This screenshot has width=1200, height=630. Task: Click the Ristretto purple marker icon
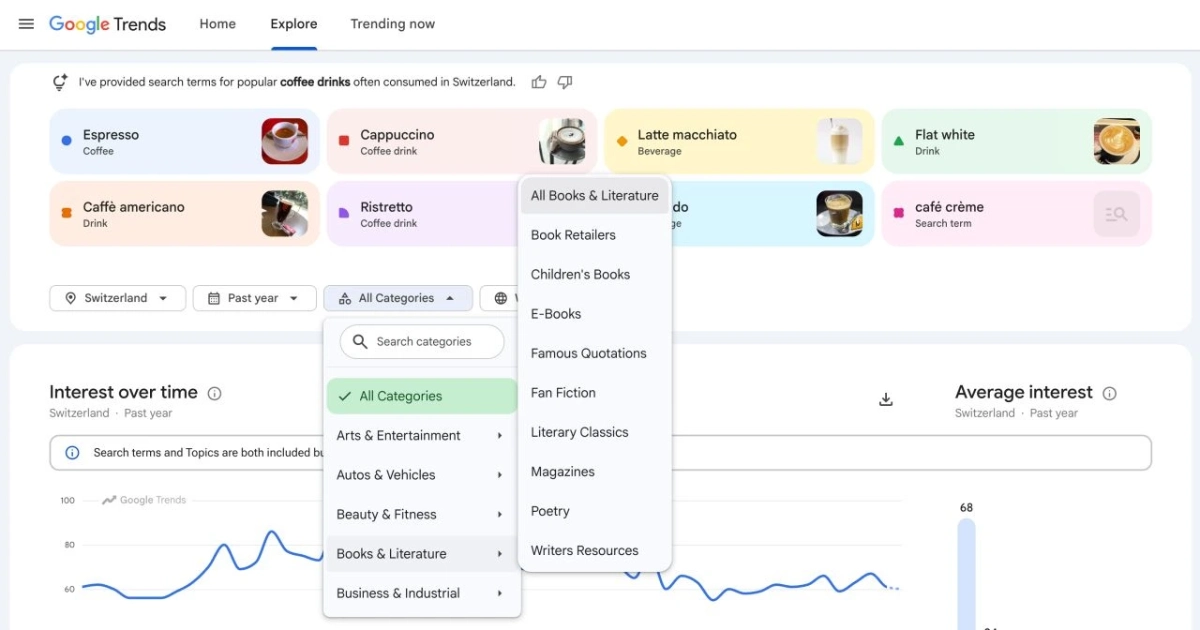(x=344, y=213)
